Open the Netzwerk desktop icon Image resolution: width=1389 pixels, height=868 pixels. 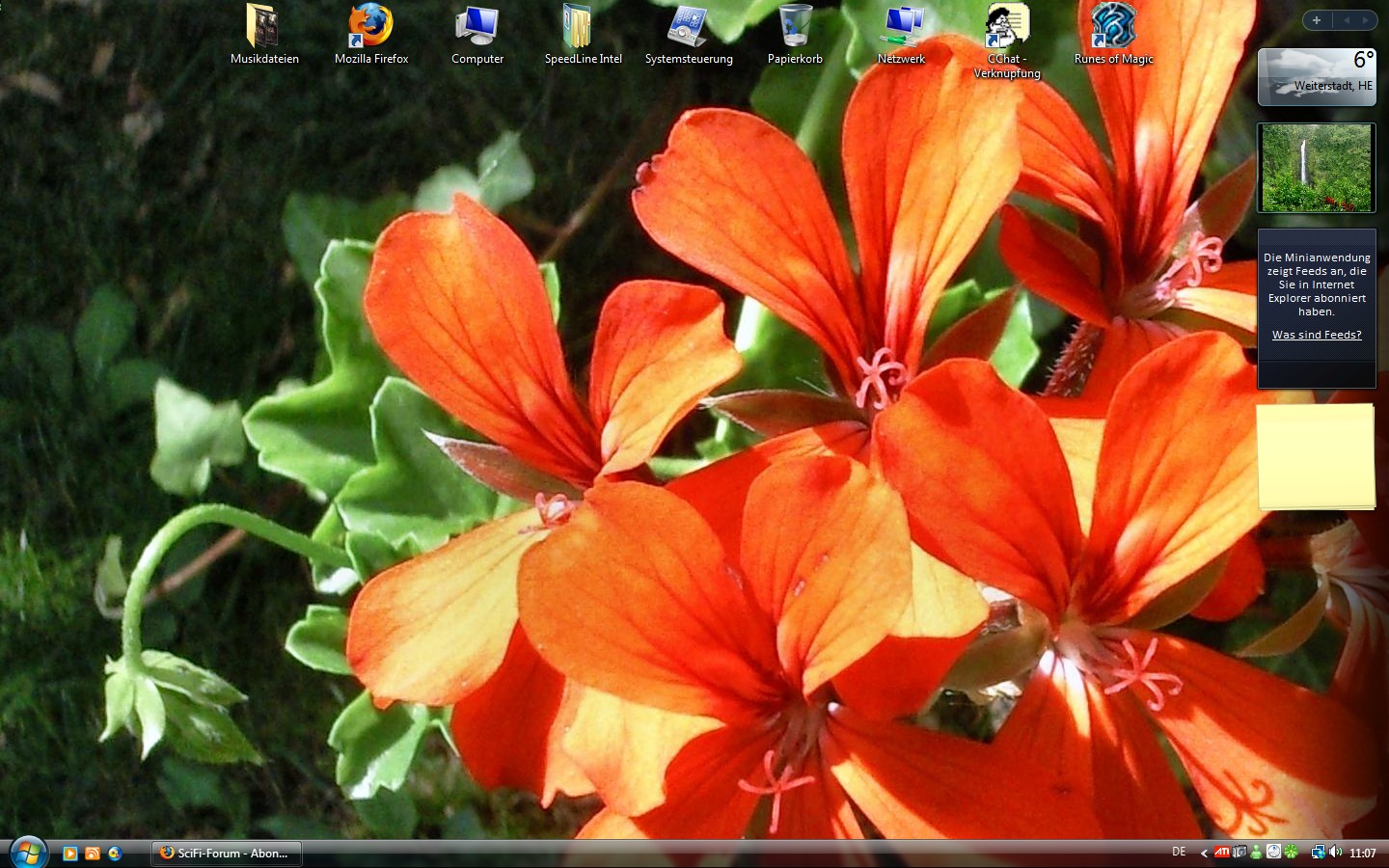point(901,27)
